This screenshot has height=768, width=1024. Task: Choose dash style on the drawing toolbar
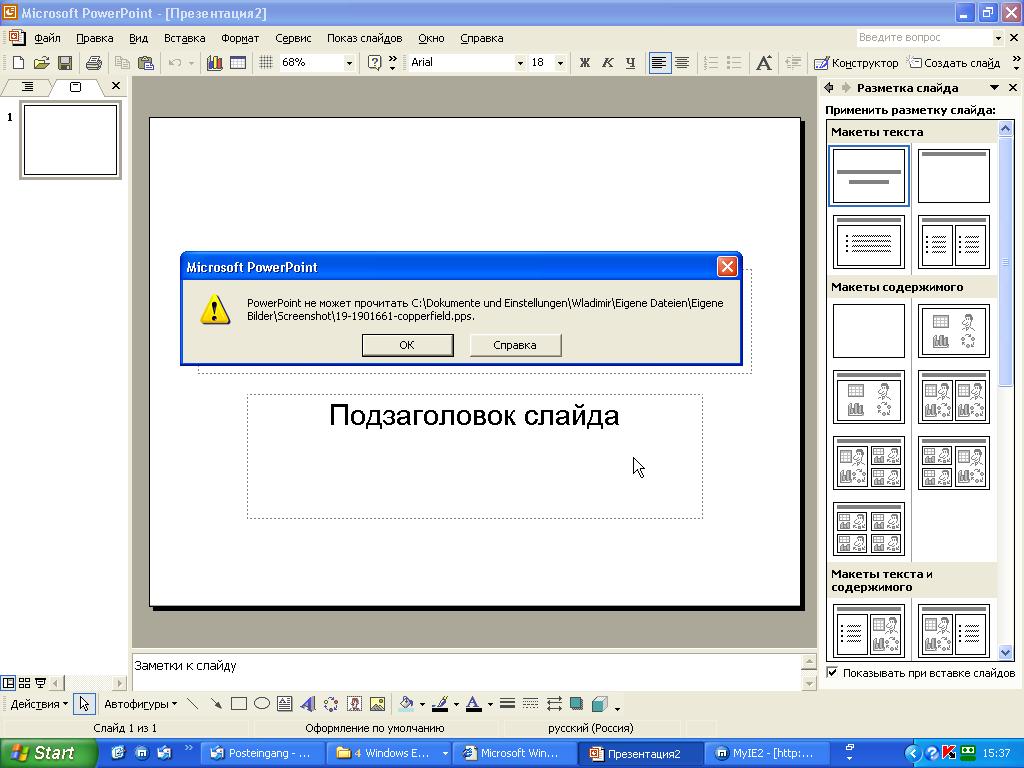click(531, 703)
